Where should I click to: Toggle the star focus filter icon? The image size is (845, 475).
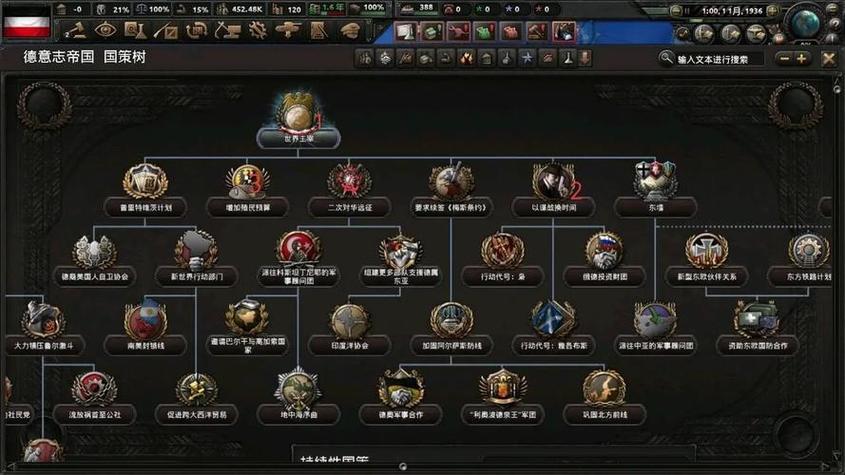coord(527,59)
